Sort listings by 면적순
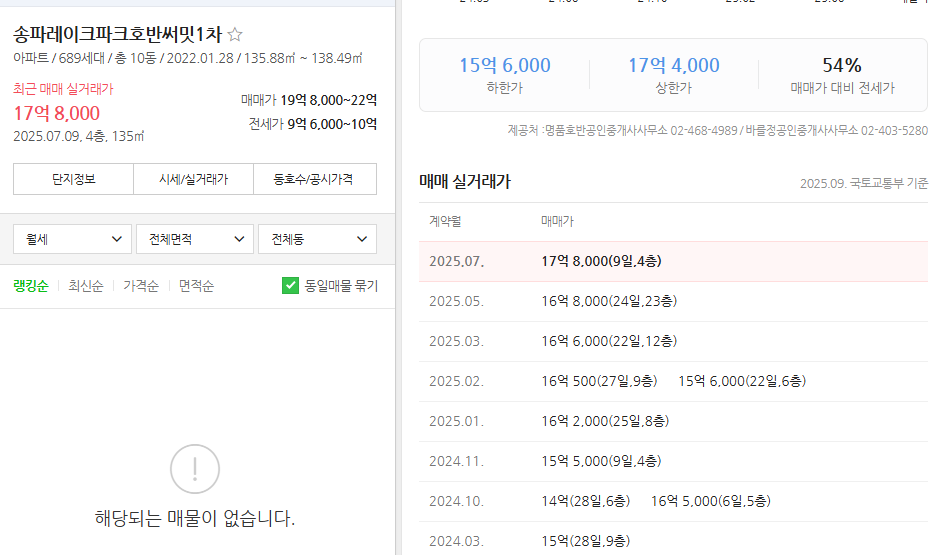This screenshot has width=931, height=555. click(x=197, y=286)
